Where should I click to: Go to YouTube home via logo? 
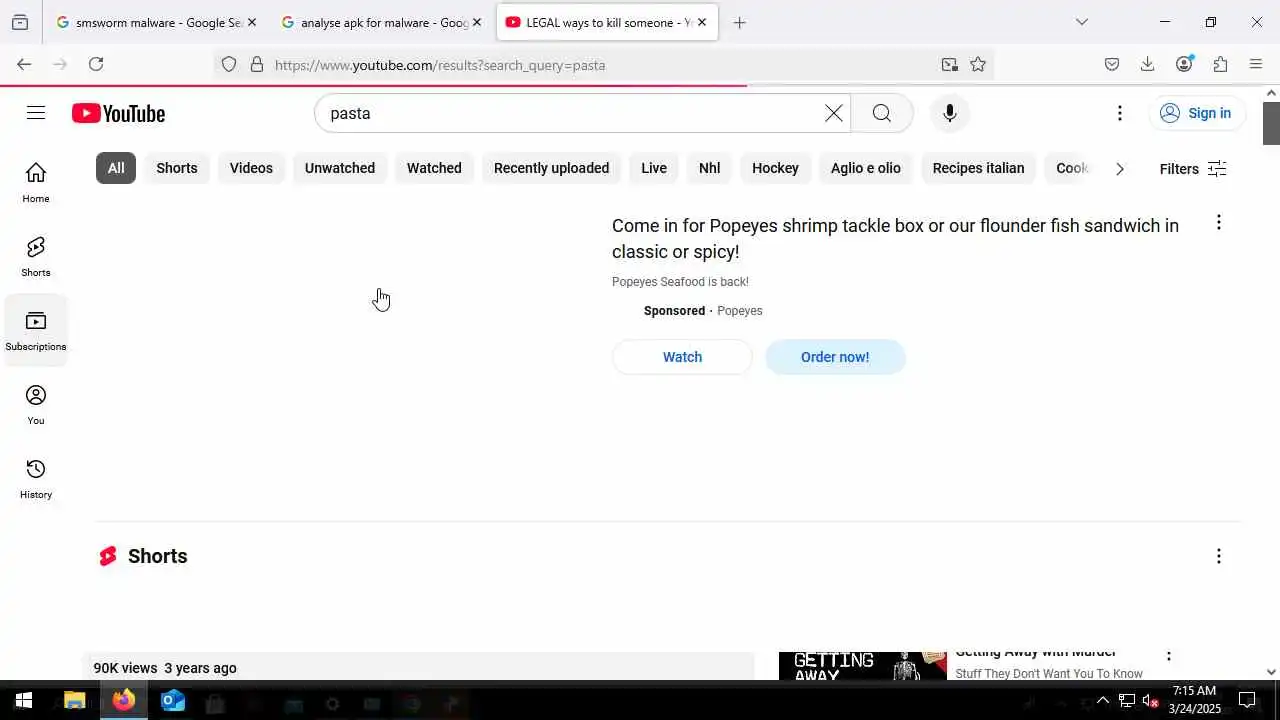click(118, 114)
